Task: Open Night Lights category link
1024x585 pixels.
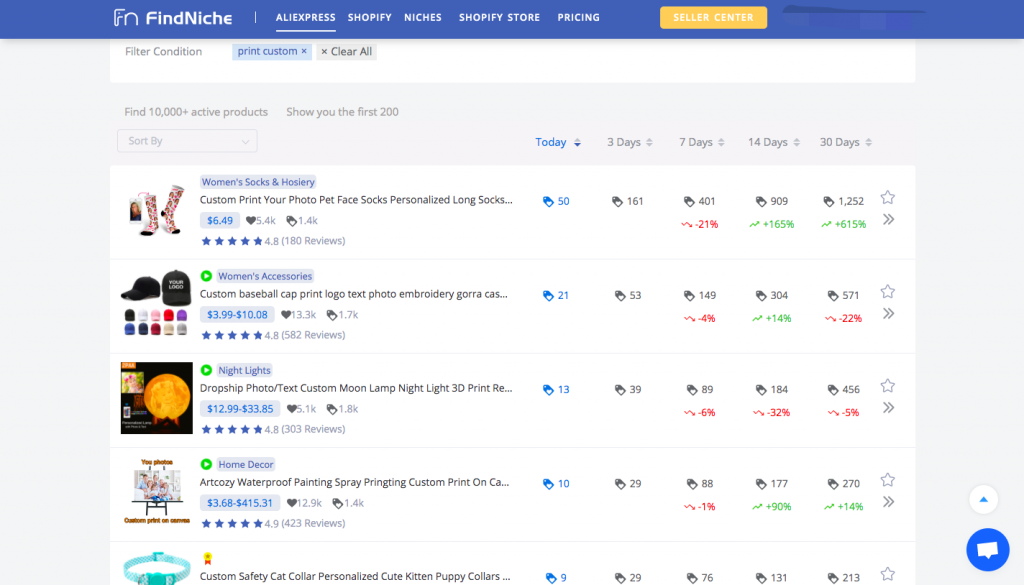Action: click(x=244, y=370)
